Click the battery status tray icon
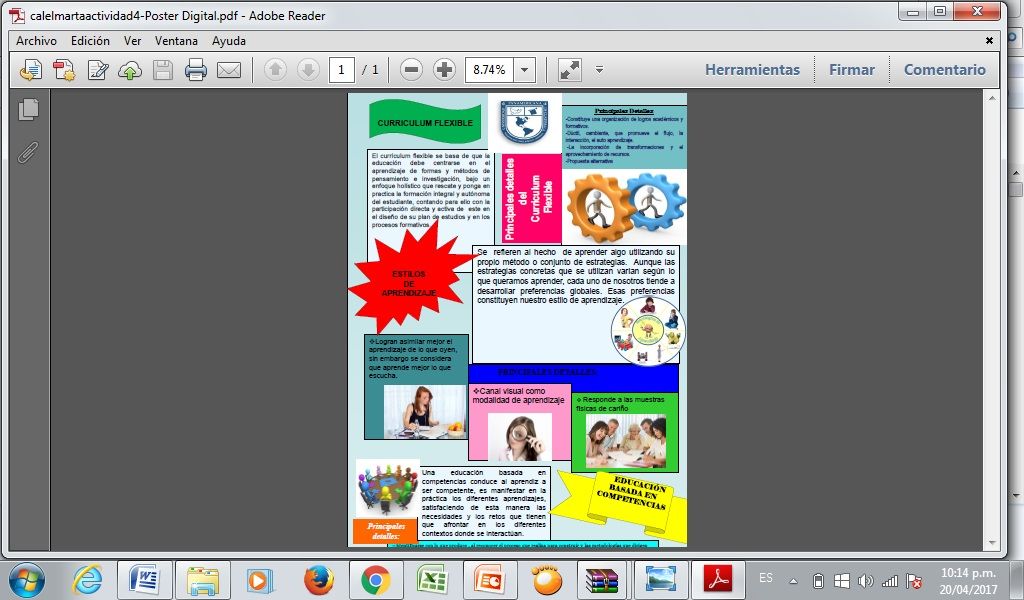Screen dimensions: 1024x600 coord(818,580)
